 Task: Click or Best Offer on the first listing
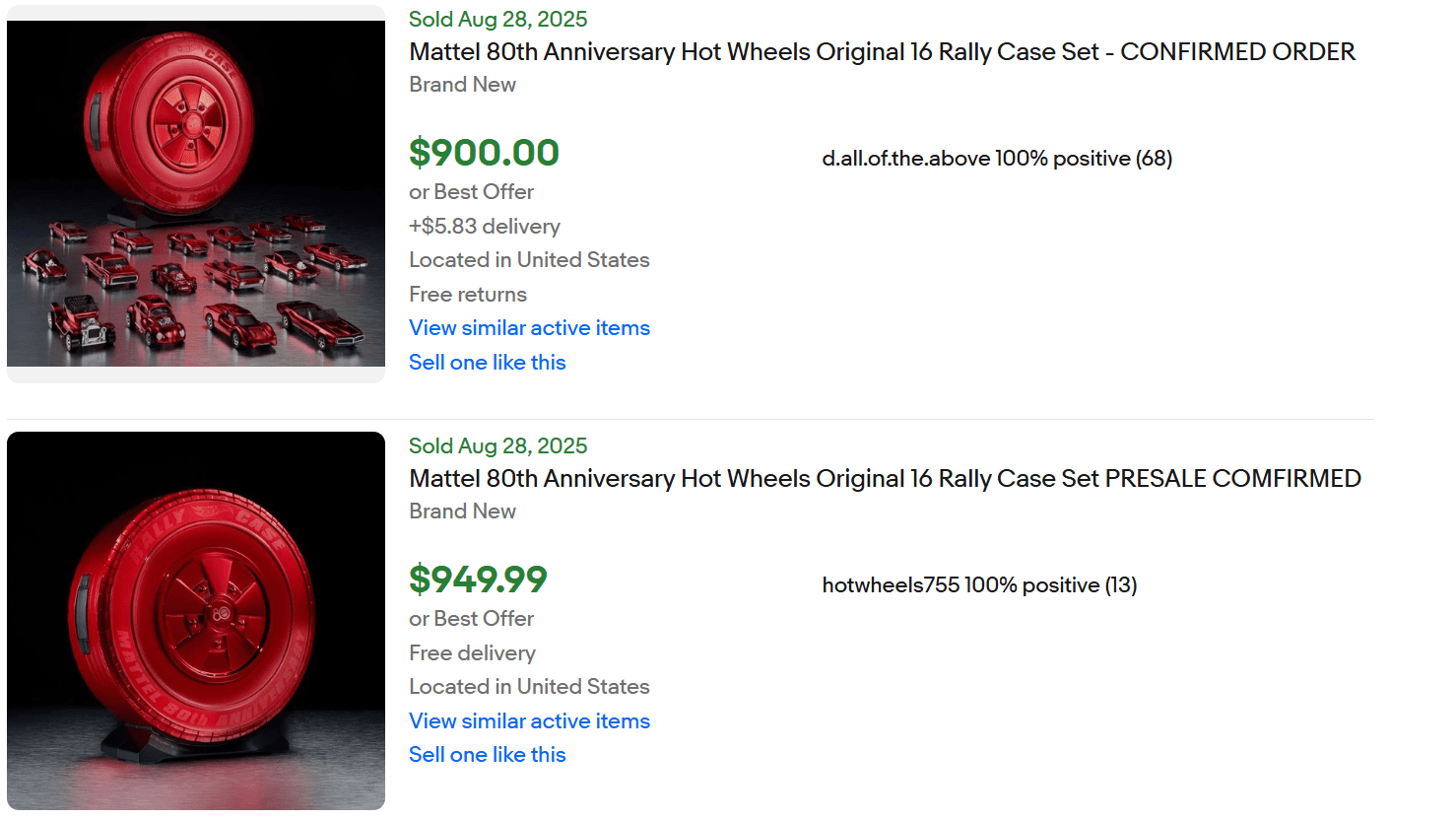click(471, 191)
